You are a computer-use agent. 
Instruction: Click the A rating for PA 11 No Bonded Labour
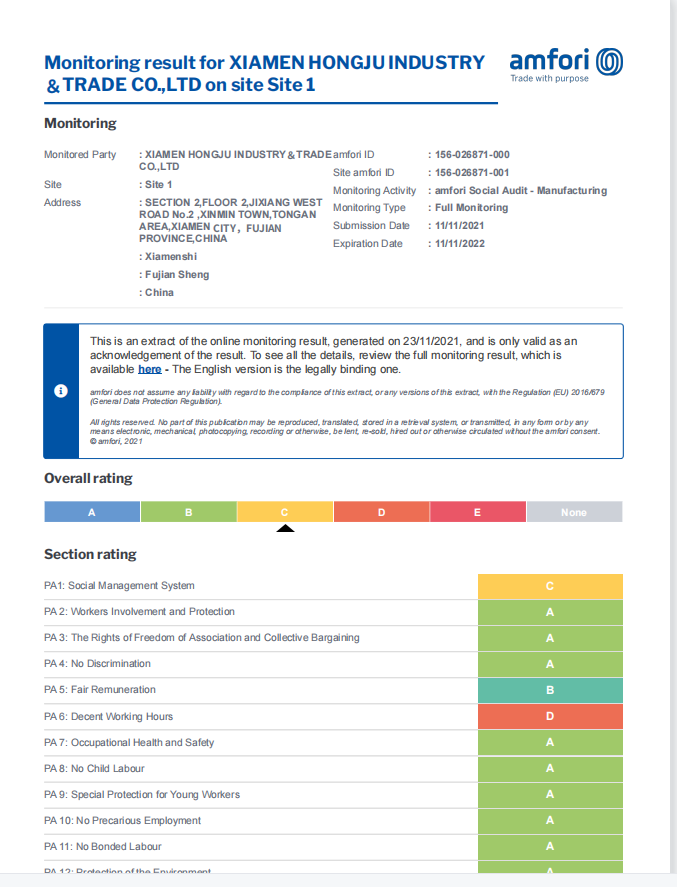click(550, 847)
